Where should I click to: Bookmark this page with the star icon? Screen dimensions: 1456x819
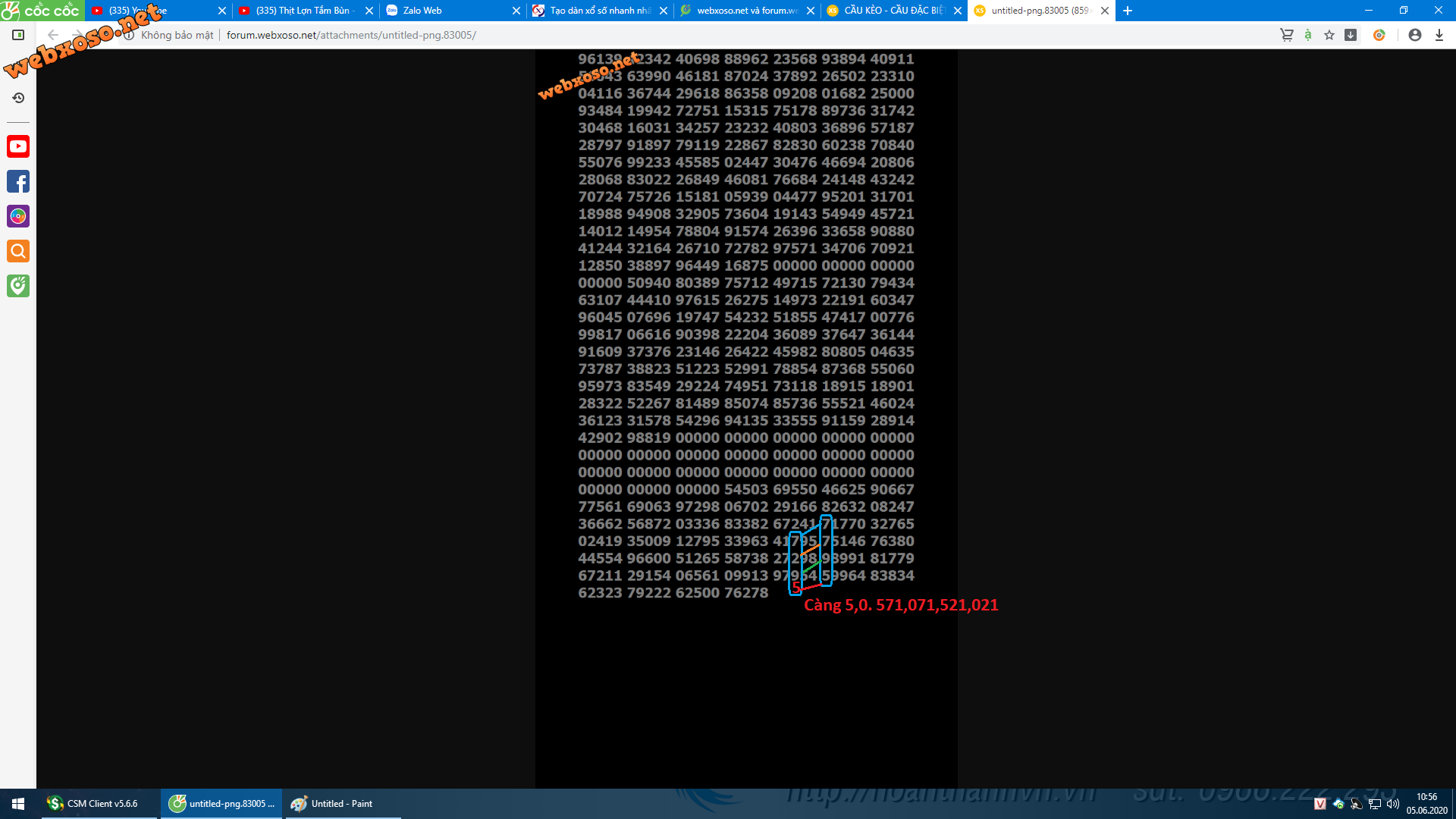[1329, 35]
